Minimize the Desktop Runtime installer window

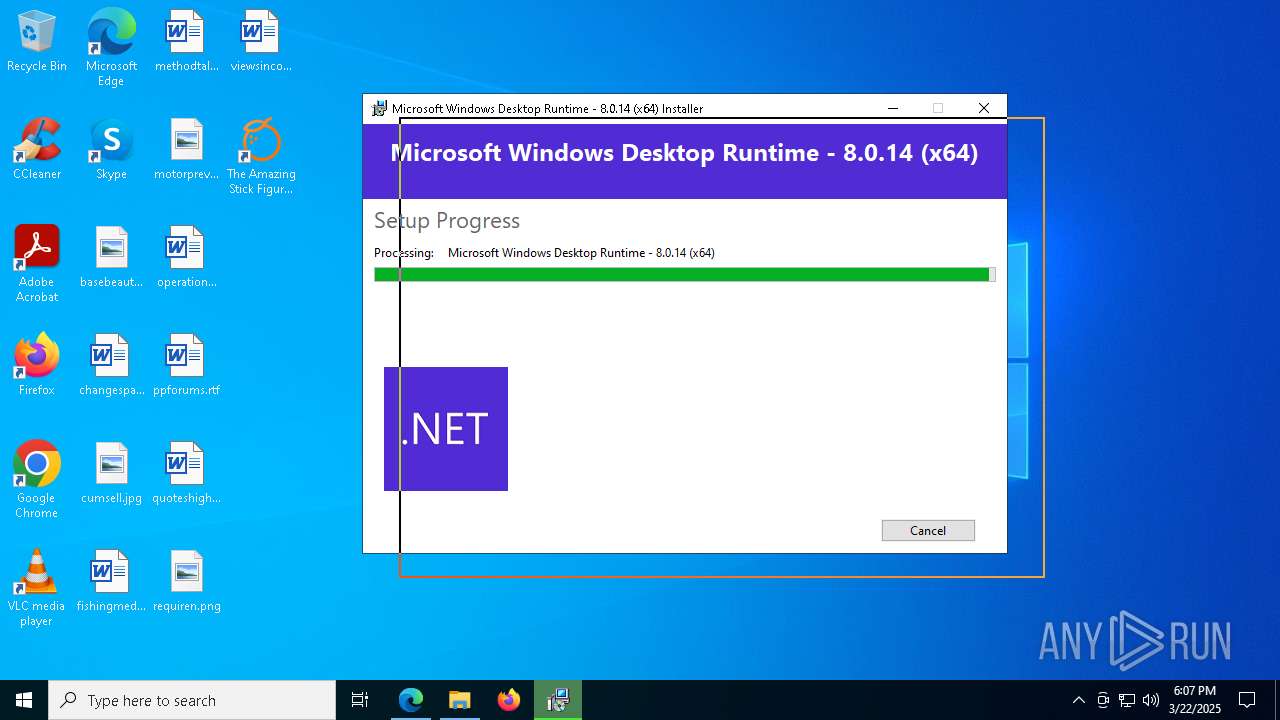point(893,108)
